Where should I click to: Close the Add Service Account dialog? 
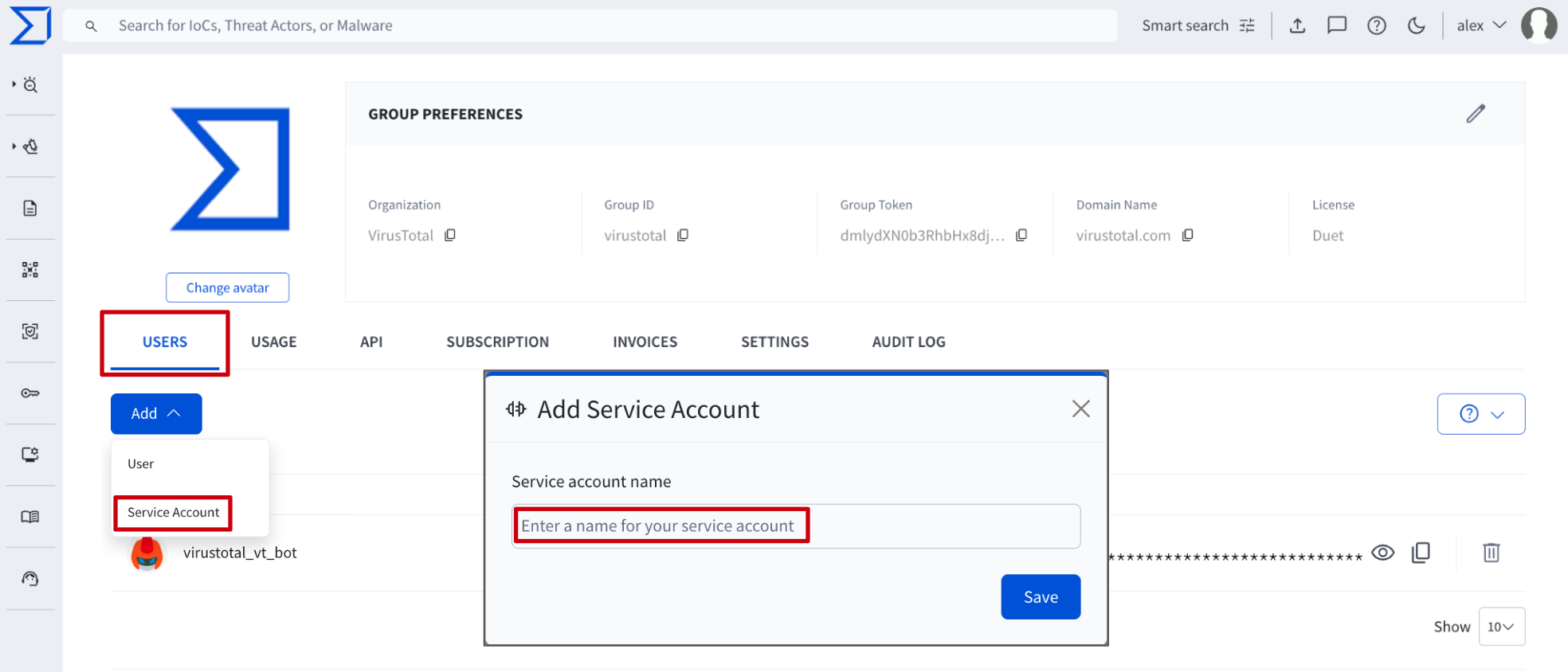(1081, 409)
